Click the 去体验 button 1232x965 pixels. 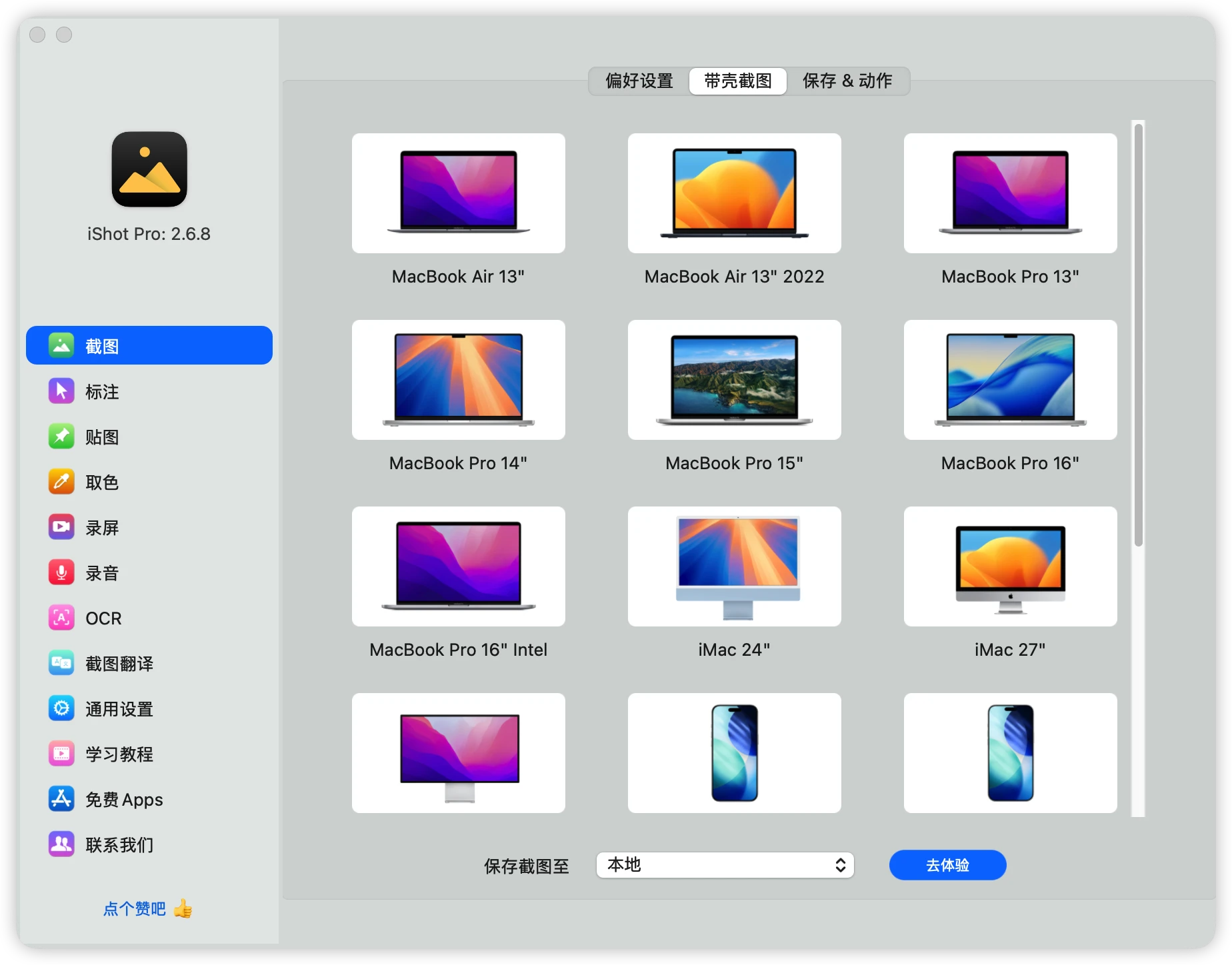(x=947, y=865)
